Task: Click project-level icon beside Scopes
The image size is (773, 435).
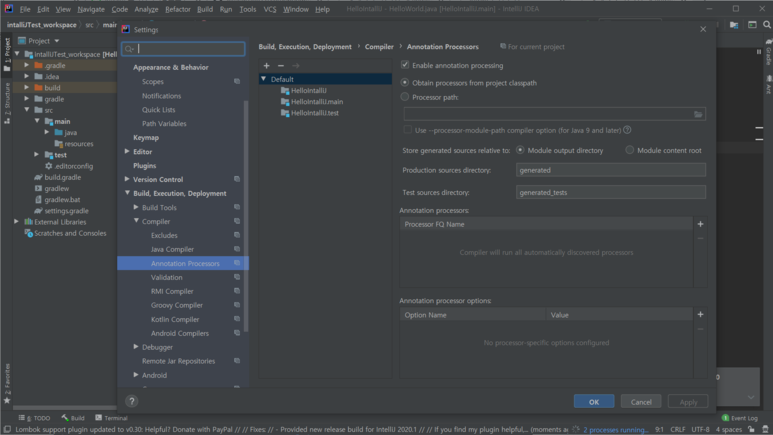Action: tap(237, 81)
